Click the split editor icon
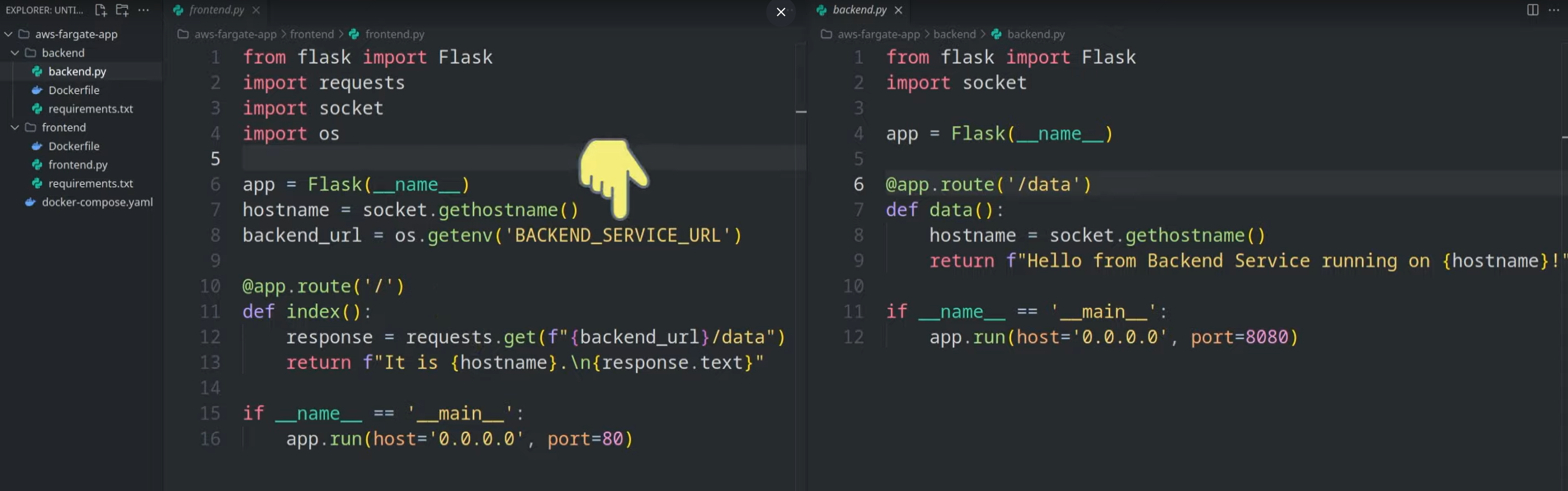Viewport: 1568px width, 491px height. click(1532, 10)
